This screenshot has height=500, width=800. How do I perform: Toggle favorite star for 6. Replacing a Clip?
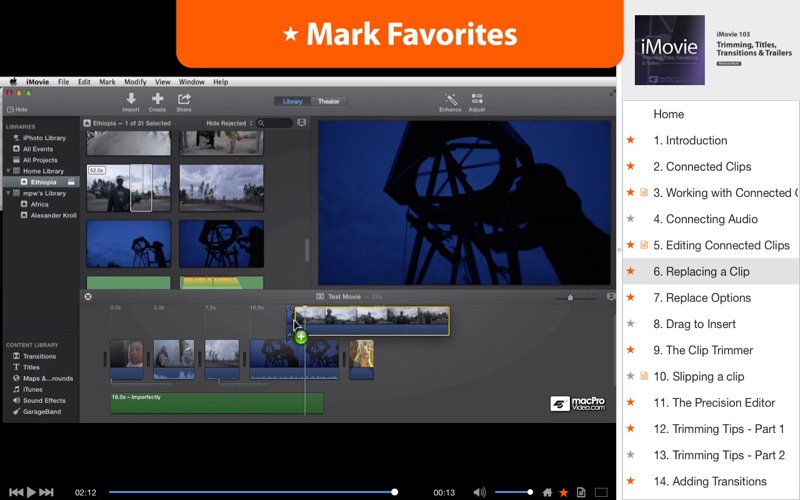631,271
